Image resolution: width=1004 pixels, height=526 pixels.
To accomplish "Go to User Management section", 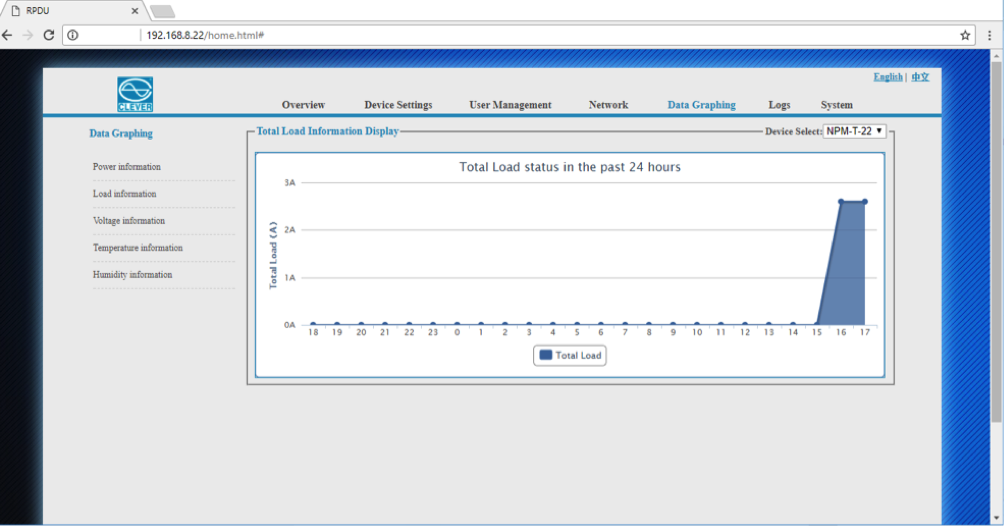I will coord(510,105).
